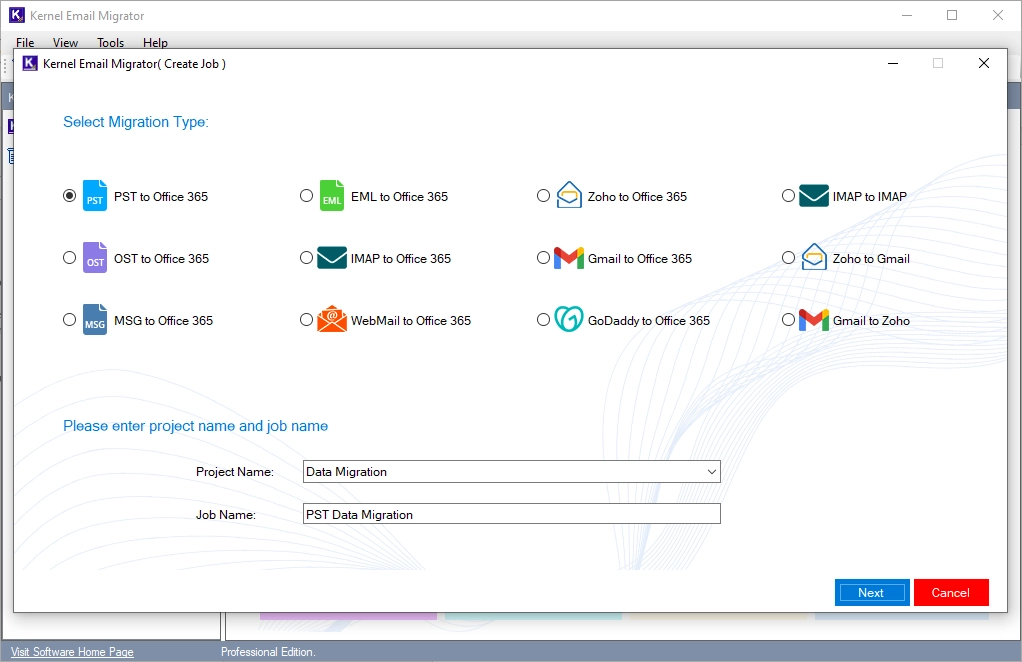
Task: Click 'Gmail to Zoho' label
Action: [x=871, y=321]
